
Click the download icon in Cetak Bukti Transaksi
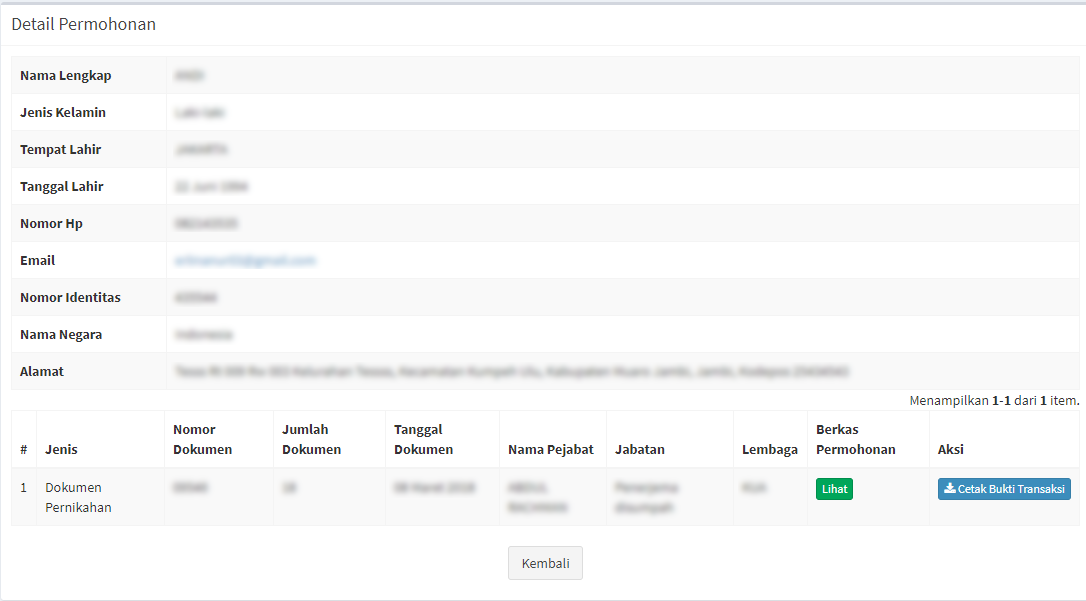click(949, 489)
